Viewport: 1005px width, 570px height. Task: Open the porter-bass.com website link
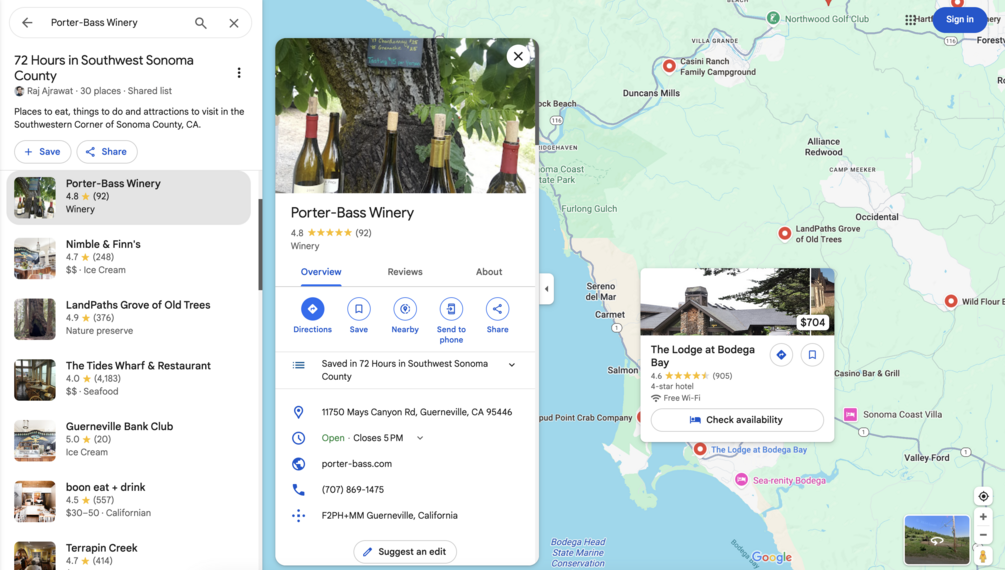pos(356,464)
